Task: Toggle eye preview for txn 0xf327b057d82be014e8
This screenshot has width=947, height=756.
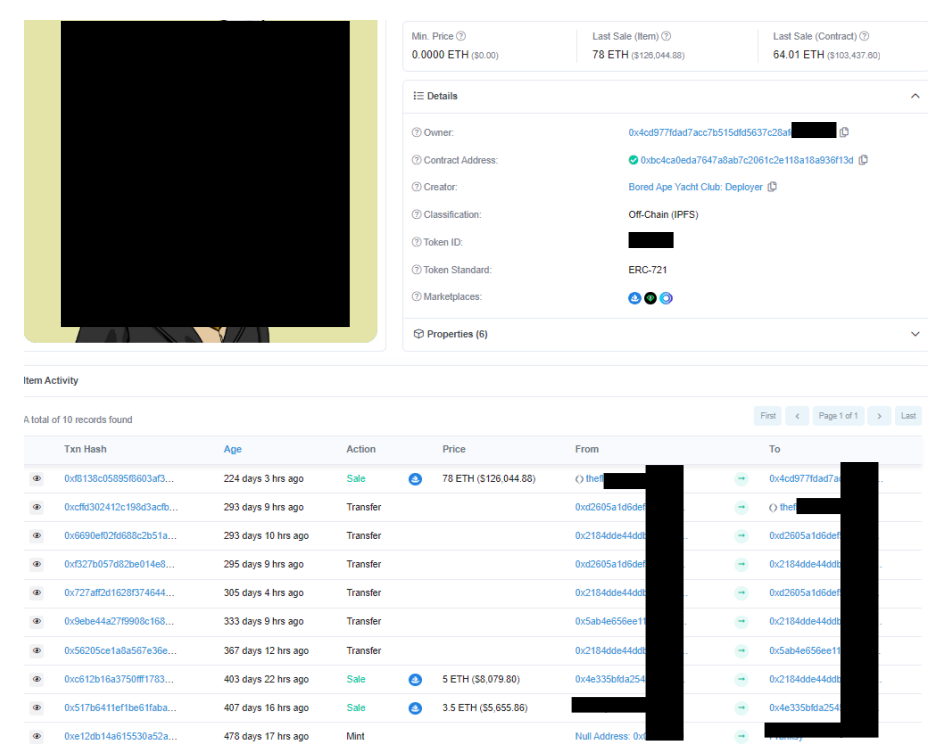Action: point(37,564)
